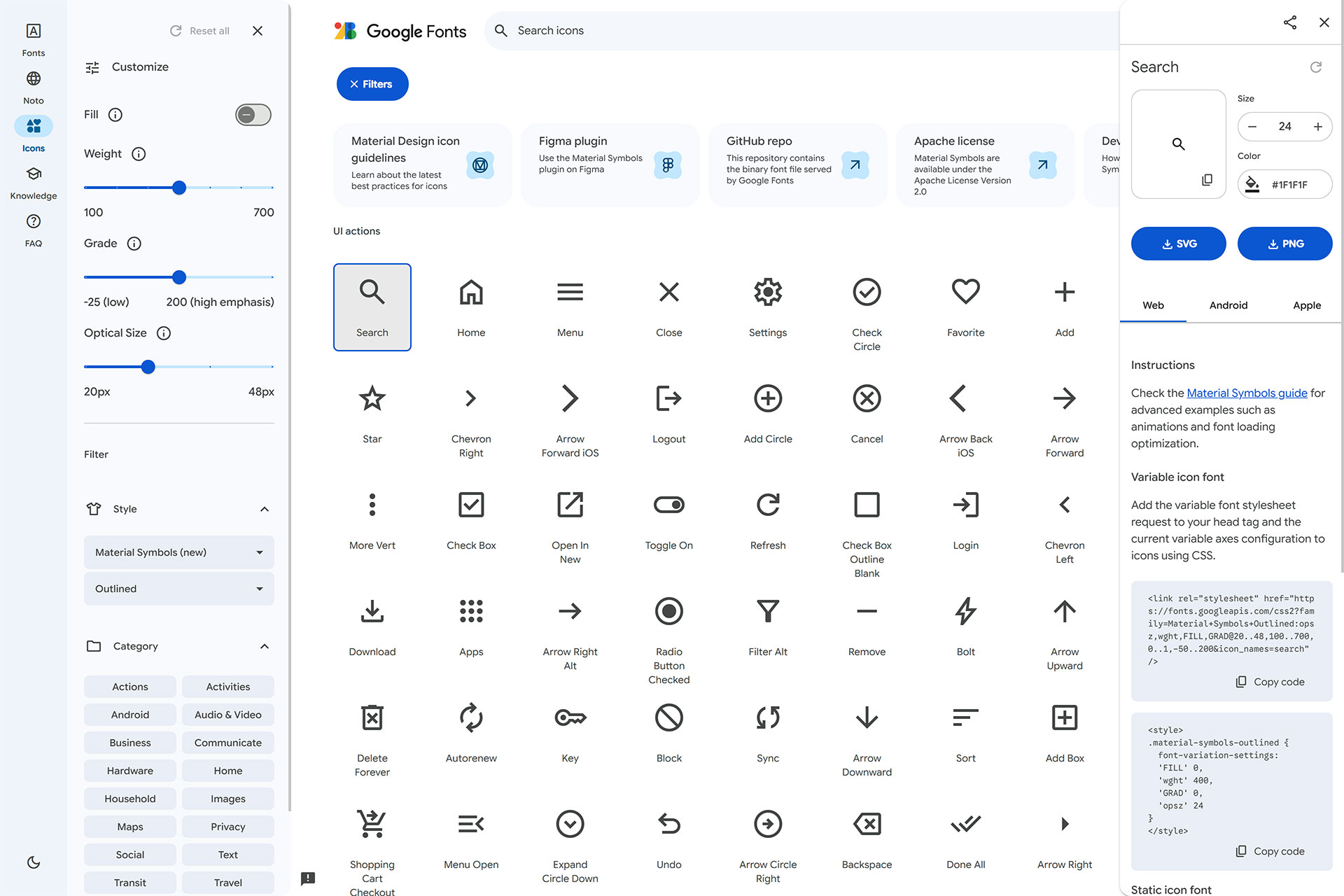Adjust the Weight slider

(179, 188)
